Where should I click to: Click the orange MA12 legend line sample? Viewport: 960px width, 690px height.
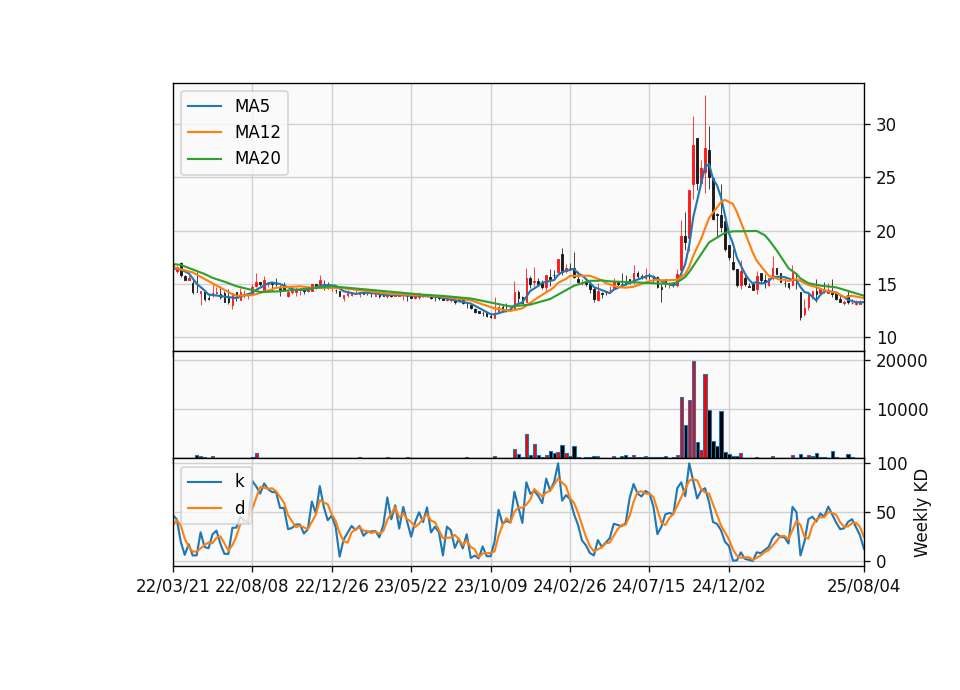204,132
